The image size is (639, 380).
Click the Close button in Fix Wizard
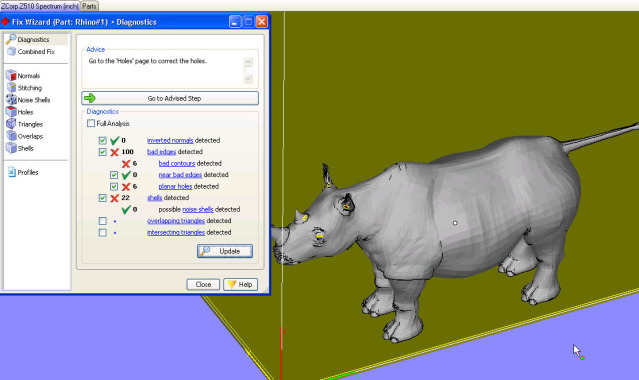tap(203, 284)
